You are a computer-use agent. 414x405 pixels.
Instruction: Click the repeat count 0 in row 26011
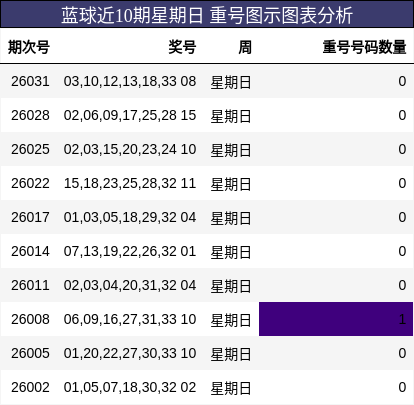(x=402, y=285)
